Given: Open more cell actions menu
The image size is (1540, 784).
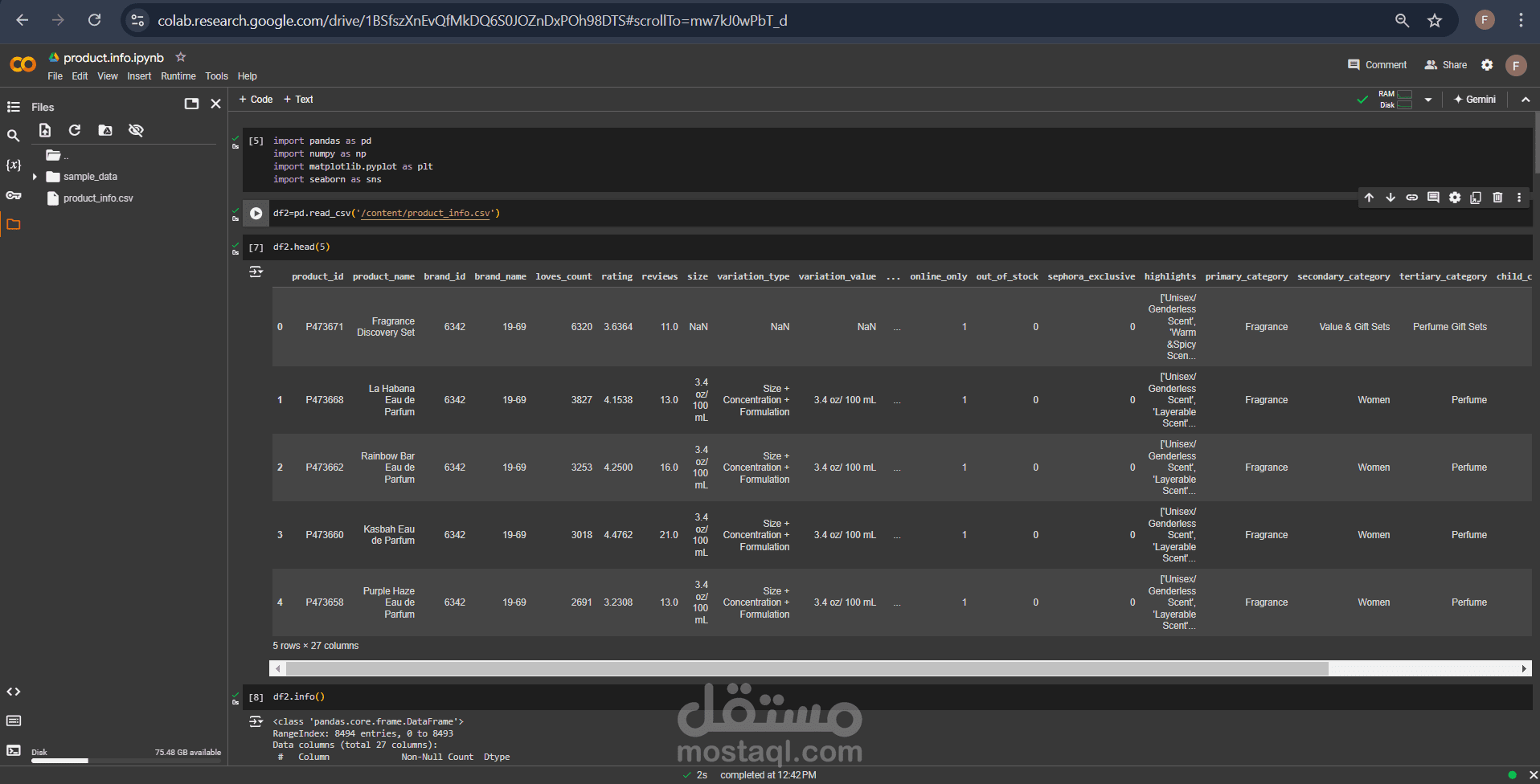Looking at the screenshot, I should click(1519, 198).
